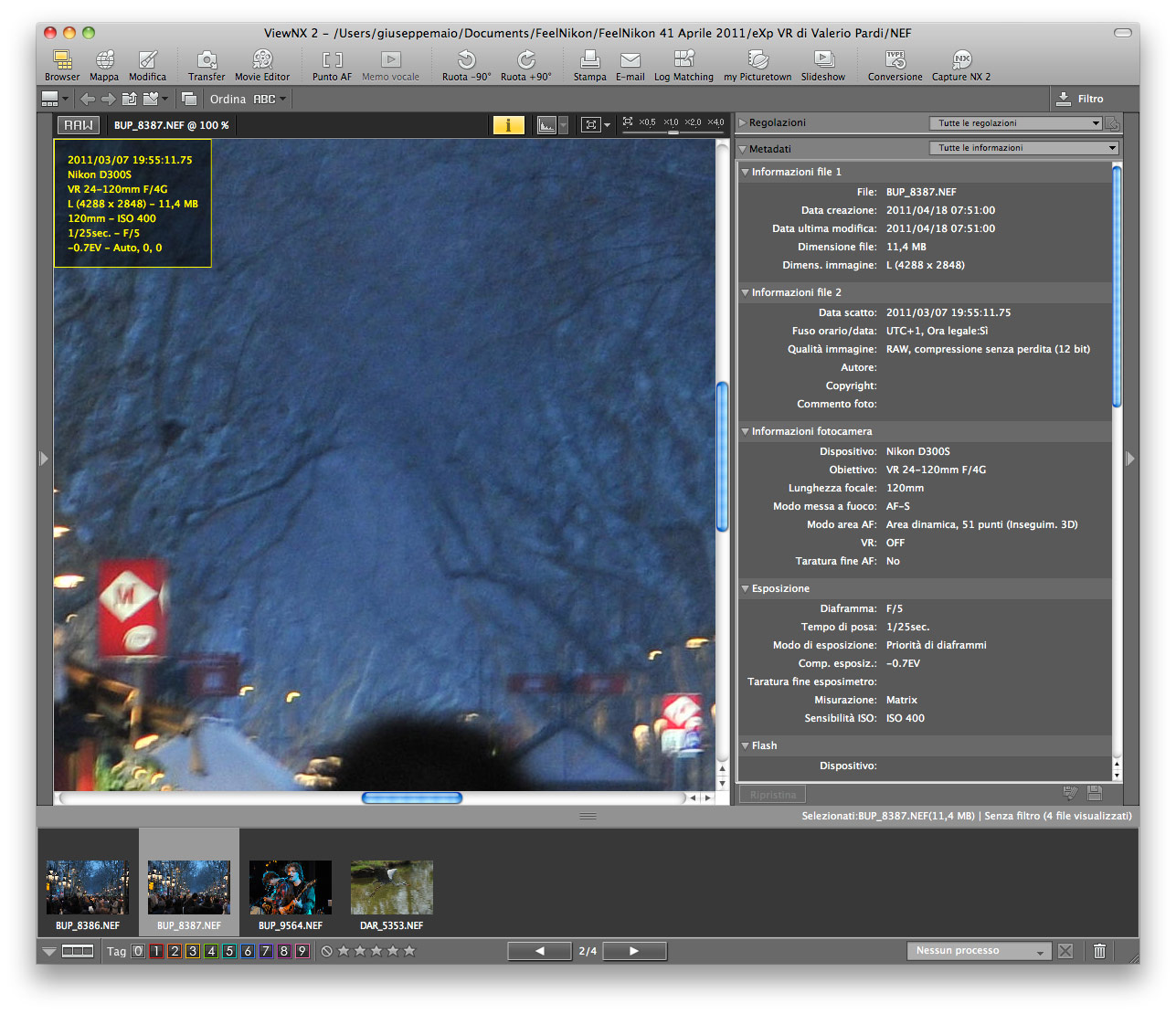Collapse the left panel arrow

(x=44, y=459)
